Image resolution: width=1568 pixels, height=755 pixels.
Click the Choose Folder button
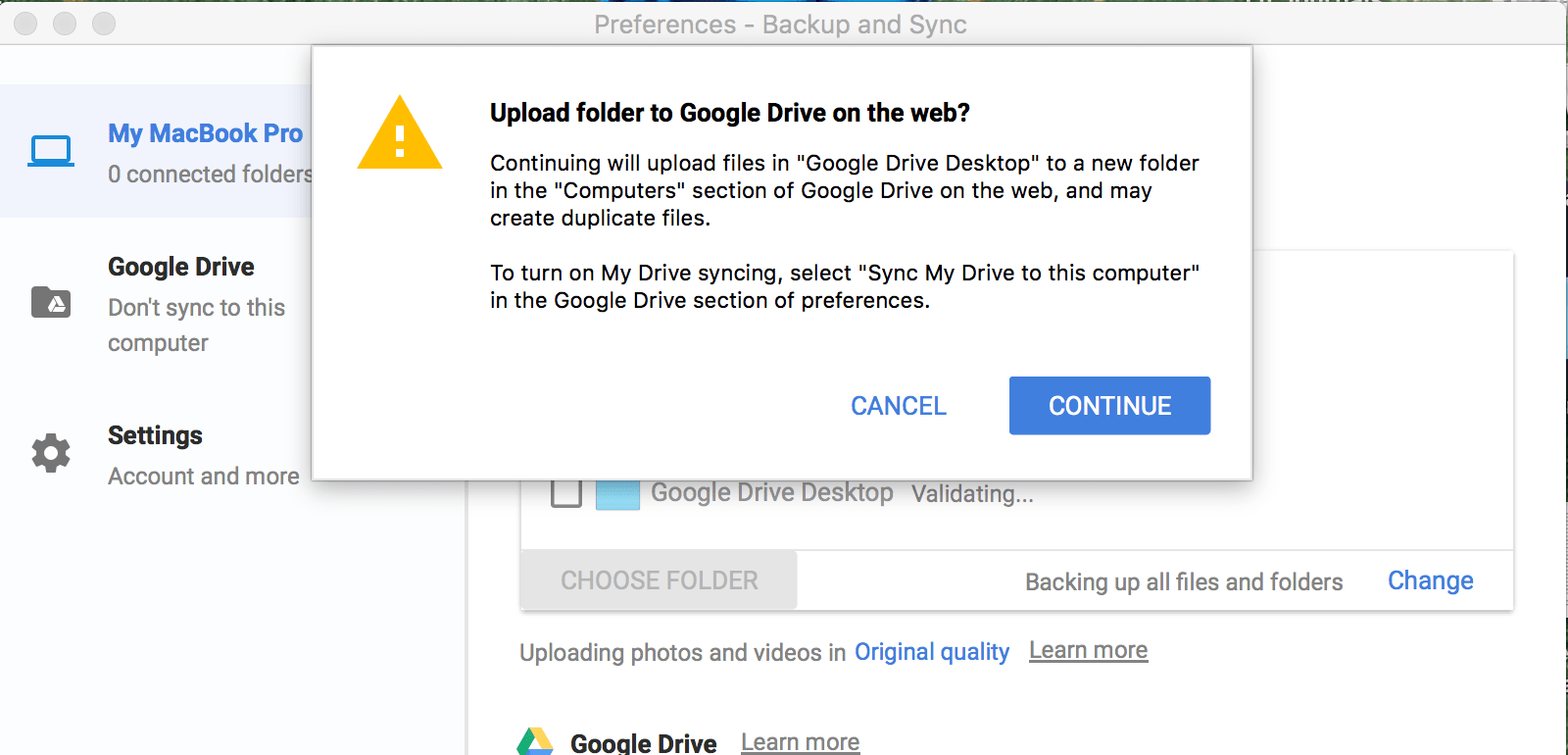point(660,580)
